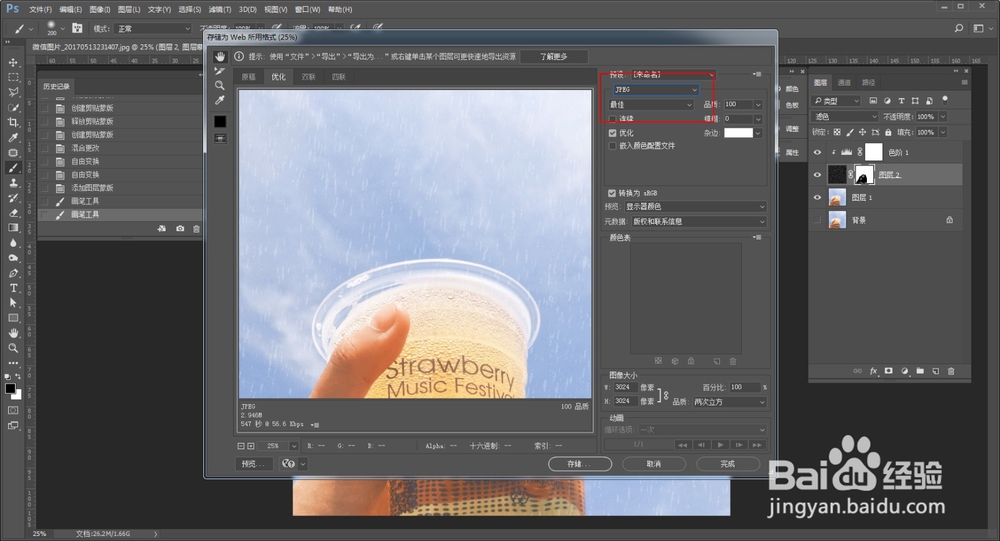Enable 嵌入颜色配置文件 checkbox
Image resolution: width=1000 pixels, height=541 pixels.
click(x=613, y=146)
